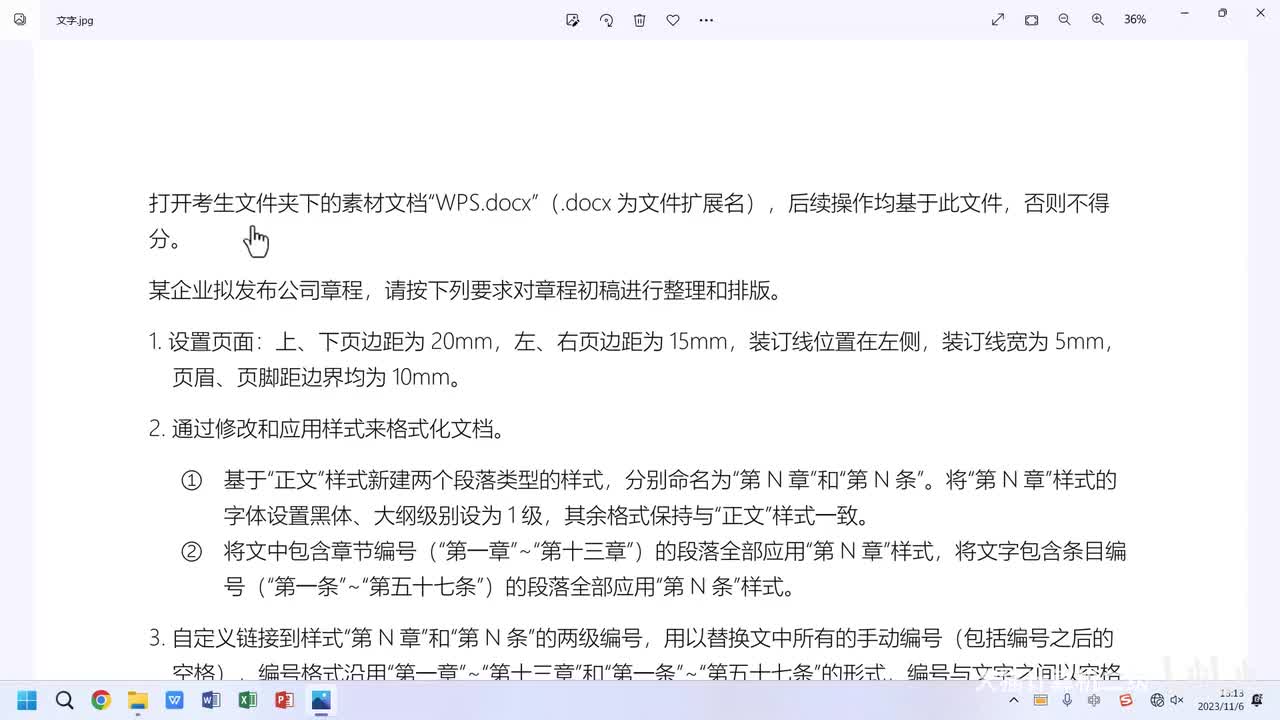The height and width of the screenshot is (720, 1280).
Task: Open the Photos app home icon
Action: point(19,19)
